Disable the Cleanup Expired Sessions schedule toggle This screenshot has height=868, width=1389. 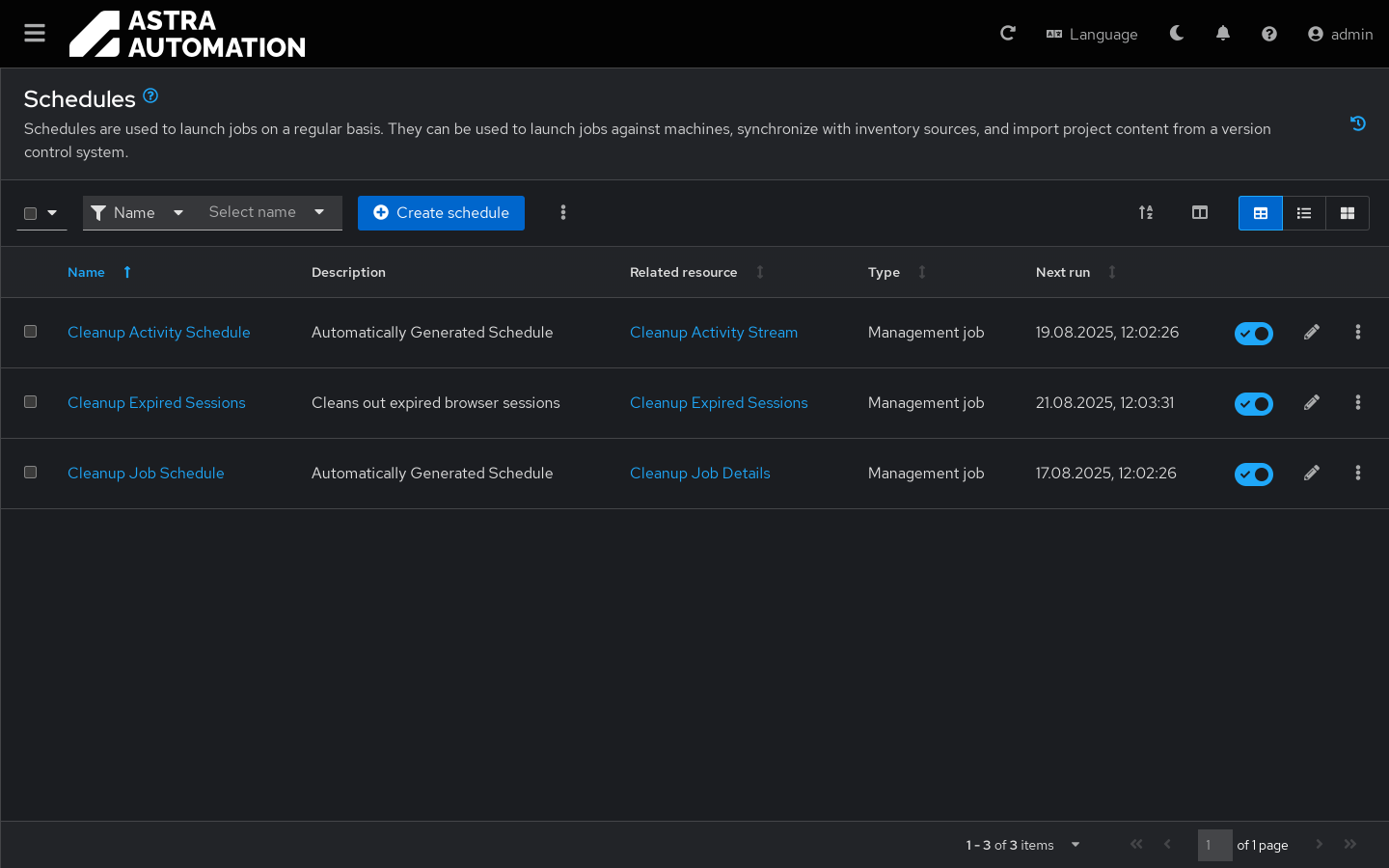coord(1254,404)
